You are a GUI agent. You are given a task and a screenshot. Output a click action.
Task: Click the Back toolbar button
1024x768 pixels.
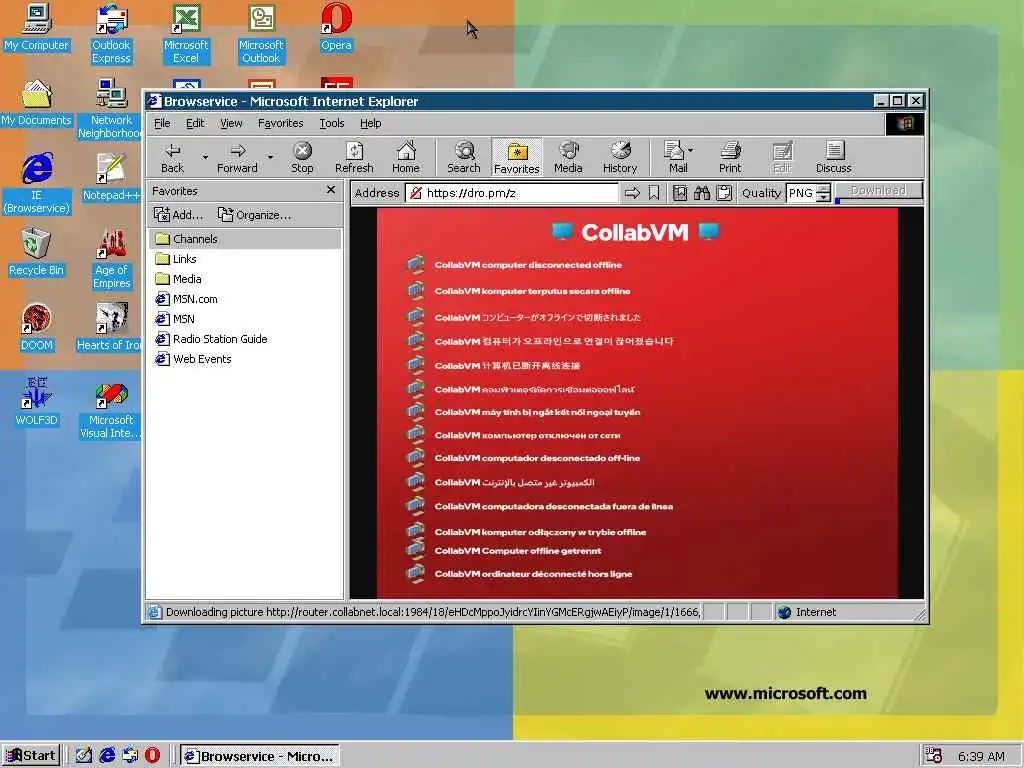coord(172,157)
